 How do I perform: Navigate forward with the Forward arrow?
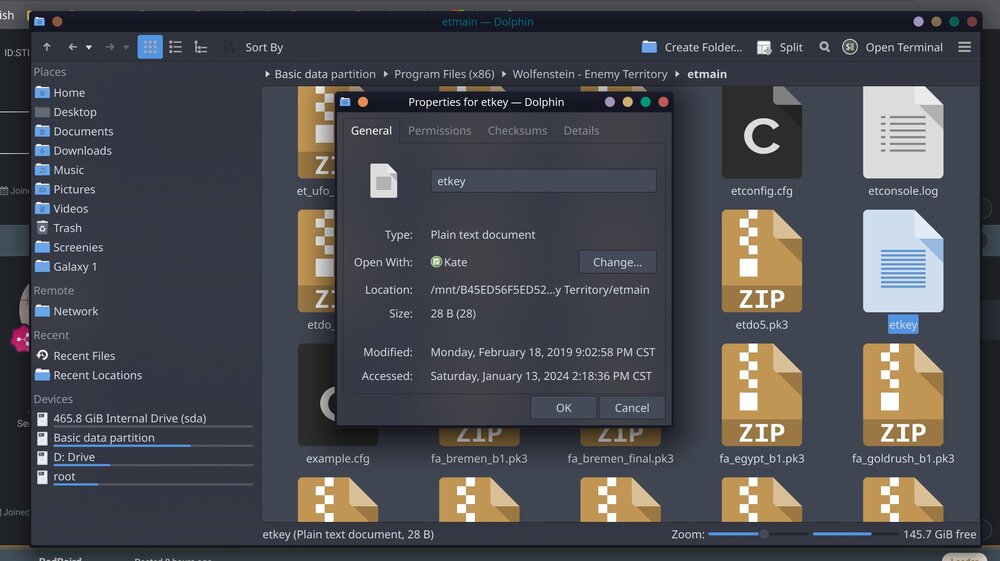tap(110, 47)
